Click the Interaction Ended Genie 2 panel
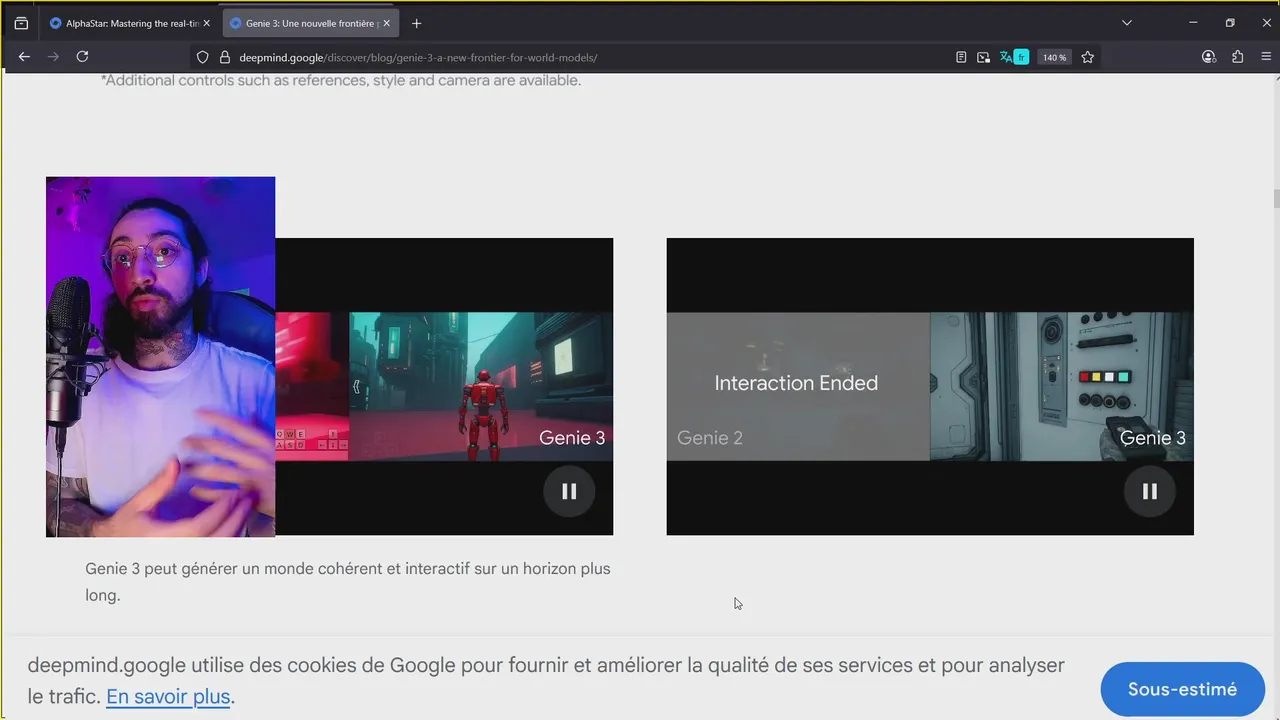This screenshot has width=1280, height=720. 798,386
